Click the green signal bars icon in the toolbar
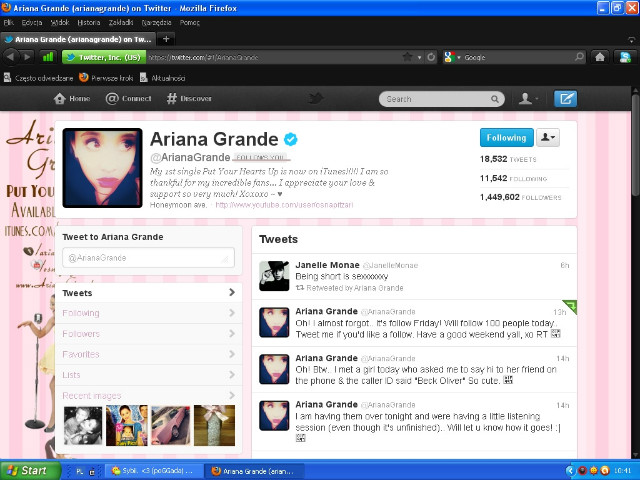Screen dimensions: 640x480 pos(48,57)
